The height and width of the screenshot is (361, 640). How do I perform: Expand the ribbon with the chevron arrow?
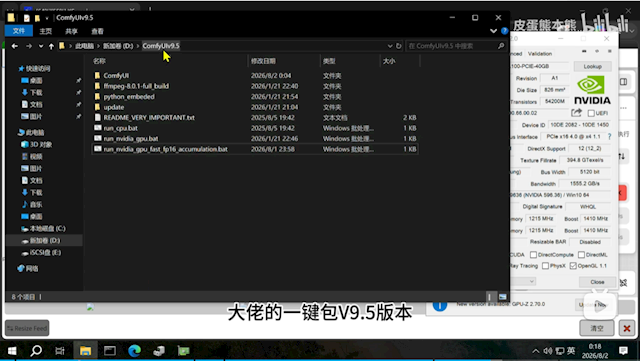(493, 31)
